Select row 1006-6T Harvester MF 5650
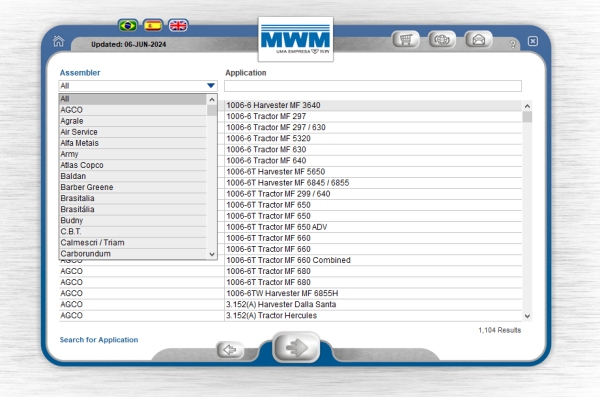This screenshot has height=397, width=600. (373, 172)
